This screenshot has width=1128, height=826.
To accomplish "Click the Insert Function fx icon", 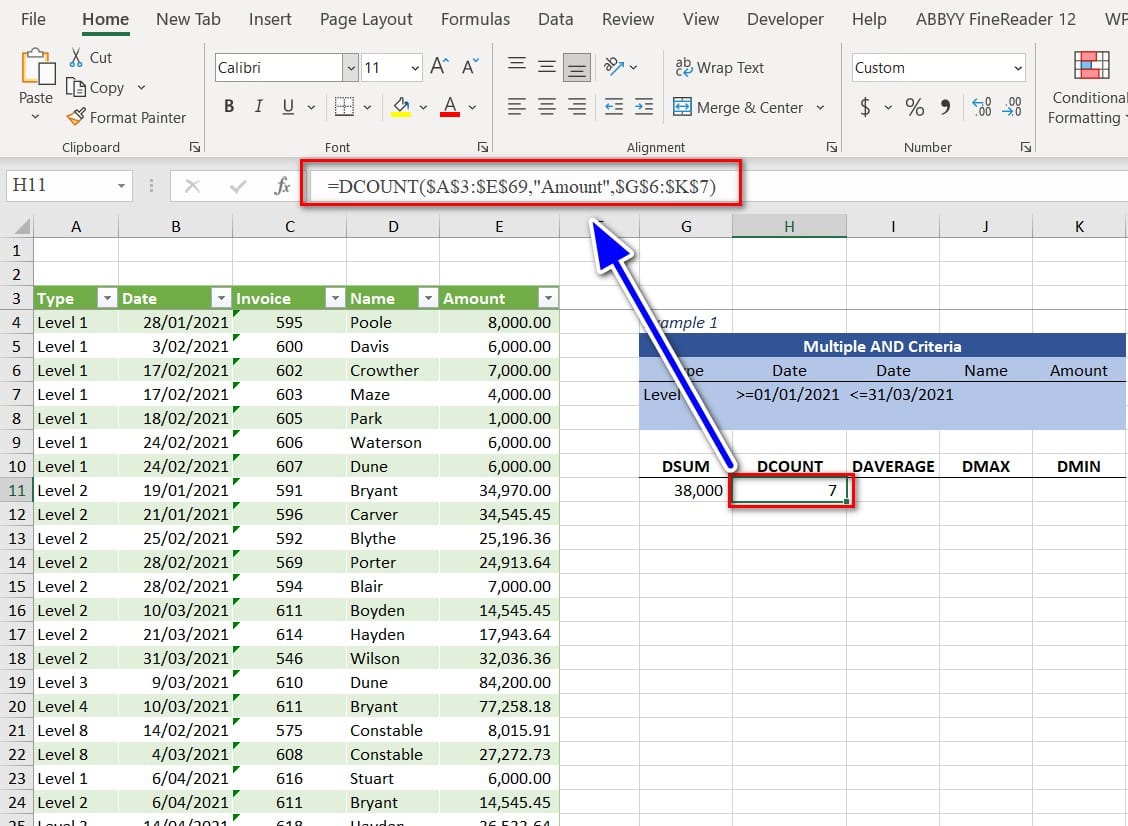I will [x=282, y=186].
